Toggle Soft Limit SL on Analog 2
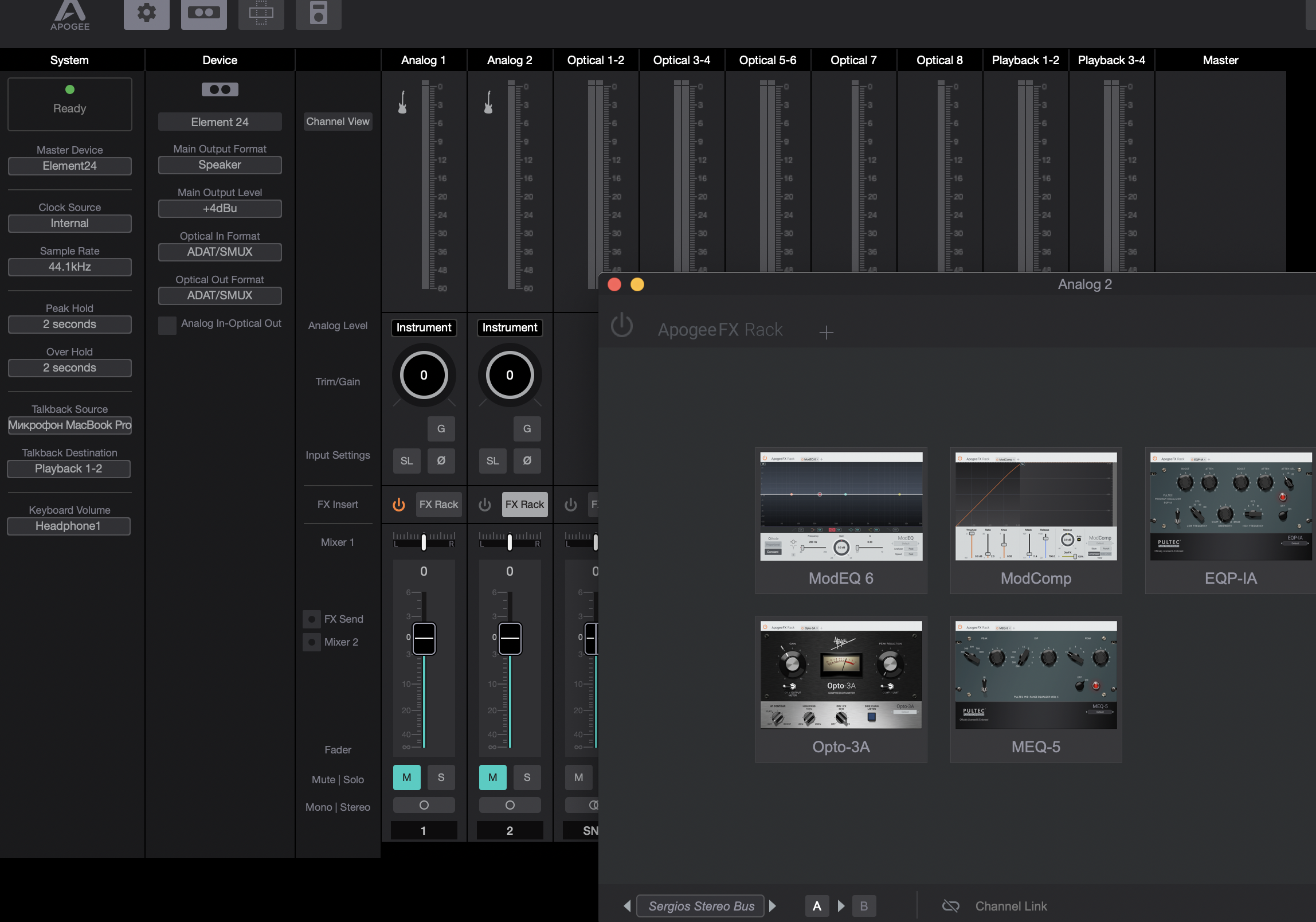1316x922 pixels. [x=493, y=461]
